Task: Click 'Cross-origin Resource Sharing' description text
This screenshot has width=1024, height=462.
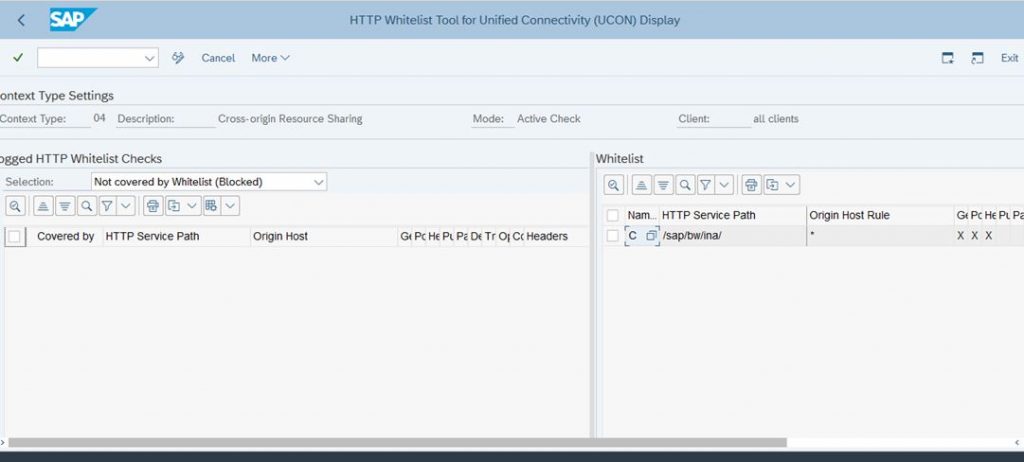Action: click(290, 119)
